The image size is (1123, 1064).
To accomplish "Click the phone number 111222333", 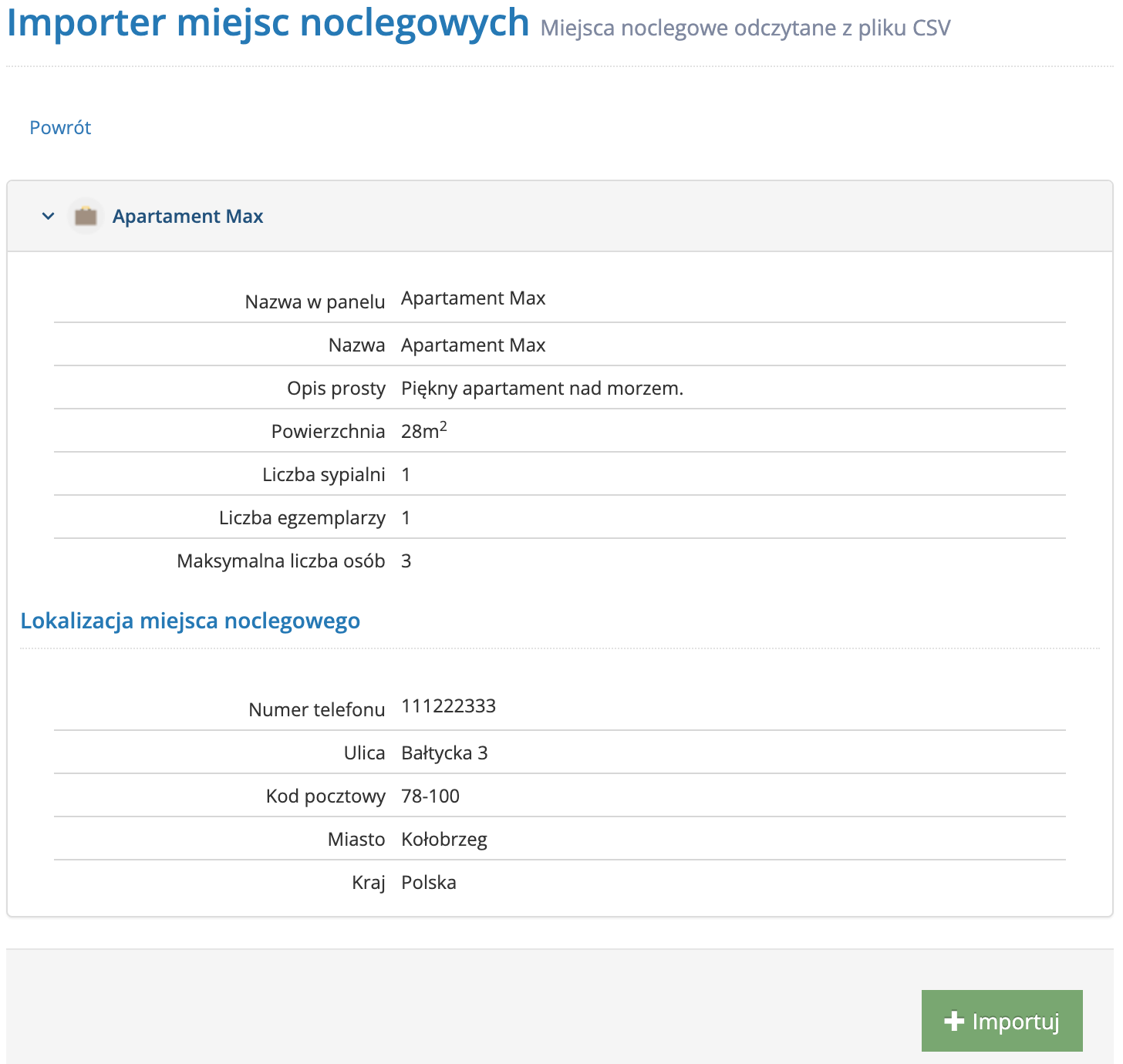I will [x=448, y=706].
